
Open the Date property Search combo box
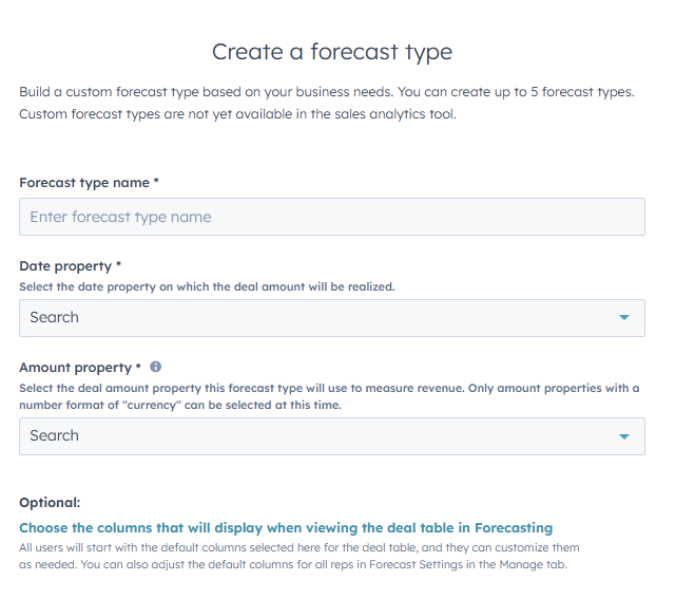(x=332, y=318)
